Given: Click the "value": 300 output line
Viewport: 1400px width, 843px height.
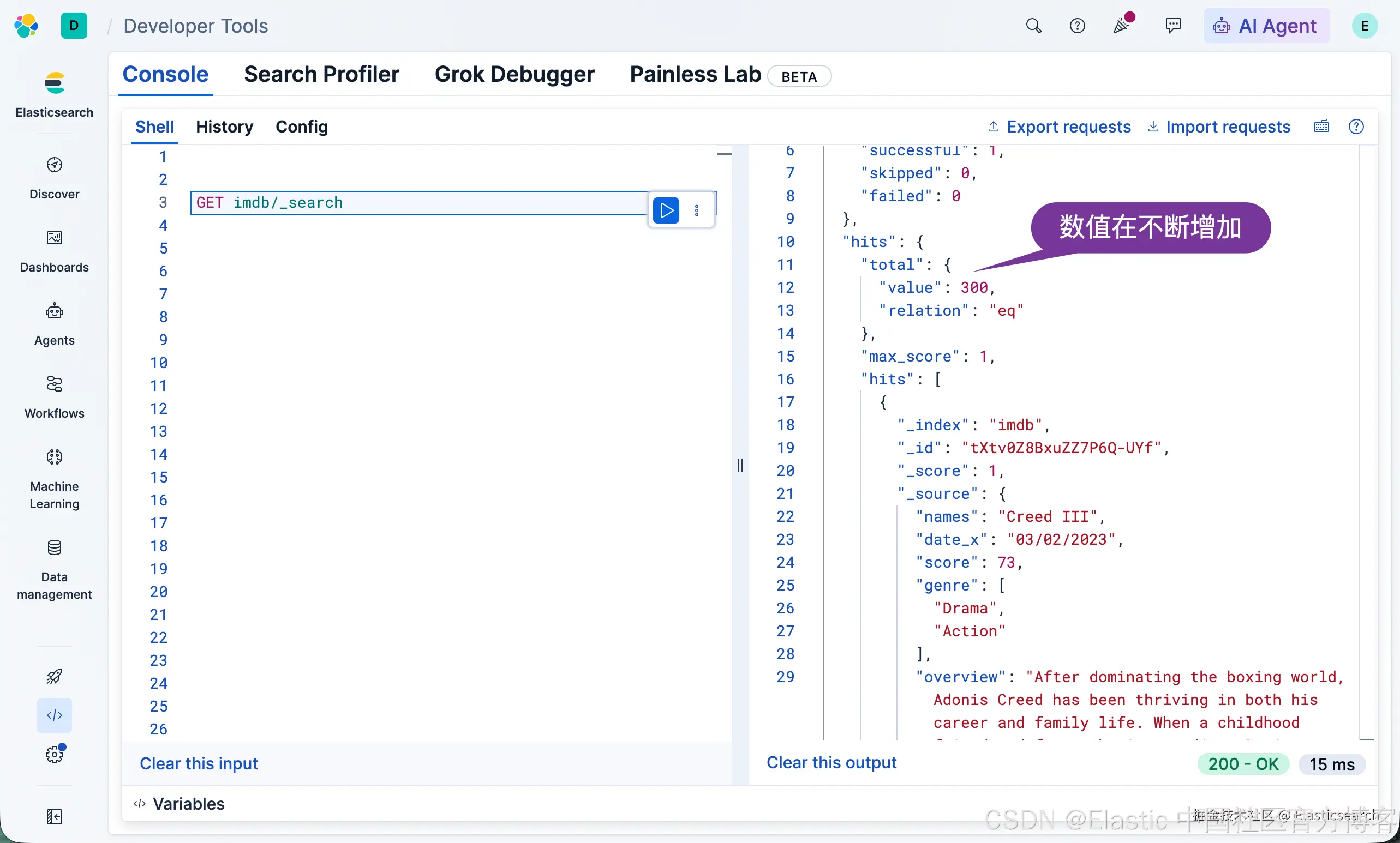Looking at the screenshot, I should tap(936, 288).
